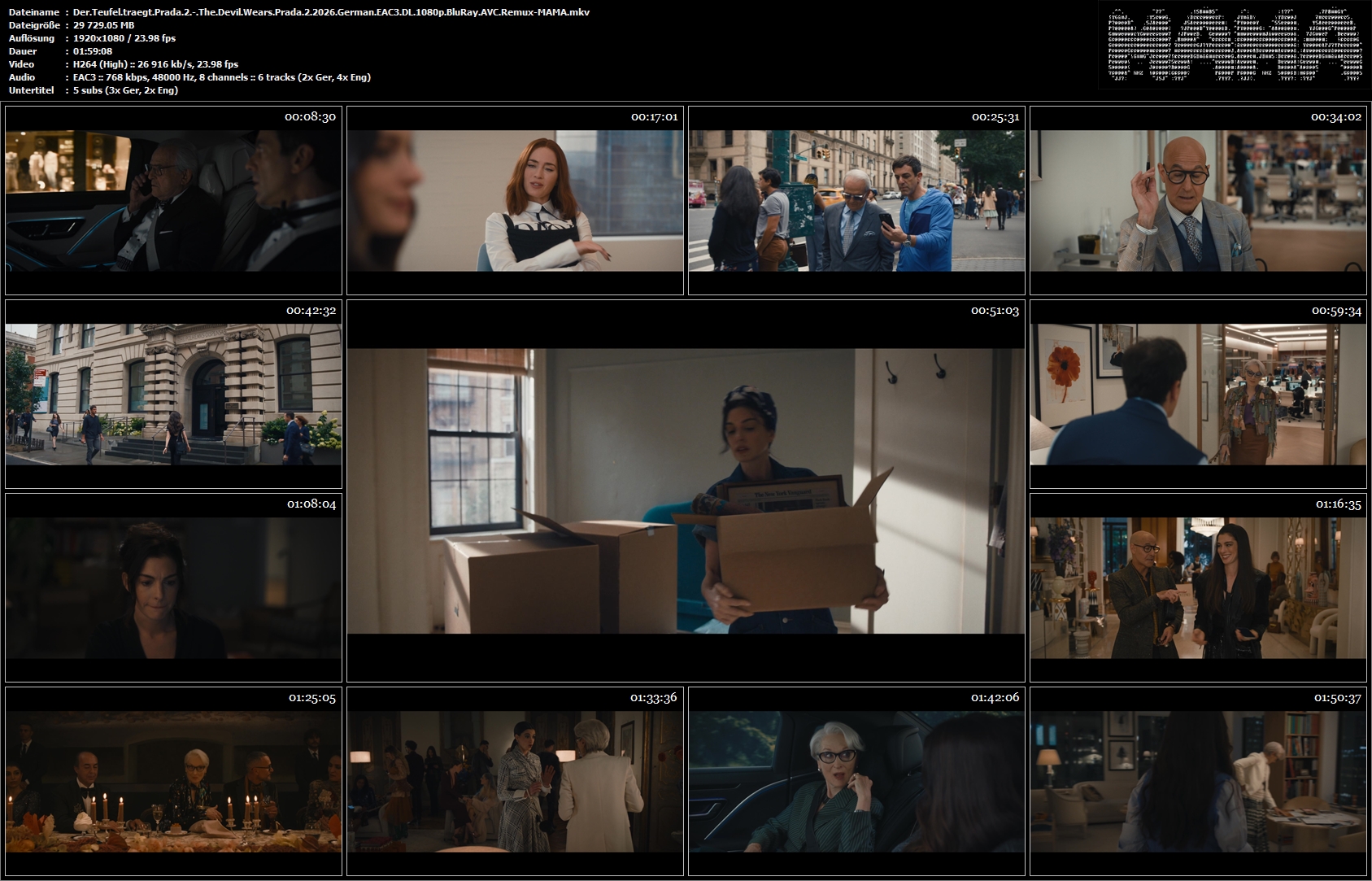Select the library room thumbnail at 01:50:37

point(1198,781)
